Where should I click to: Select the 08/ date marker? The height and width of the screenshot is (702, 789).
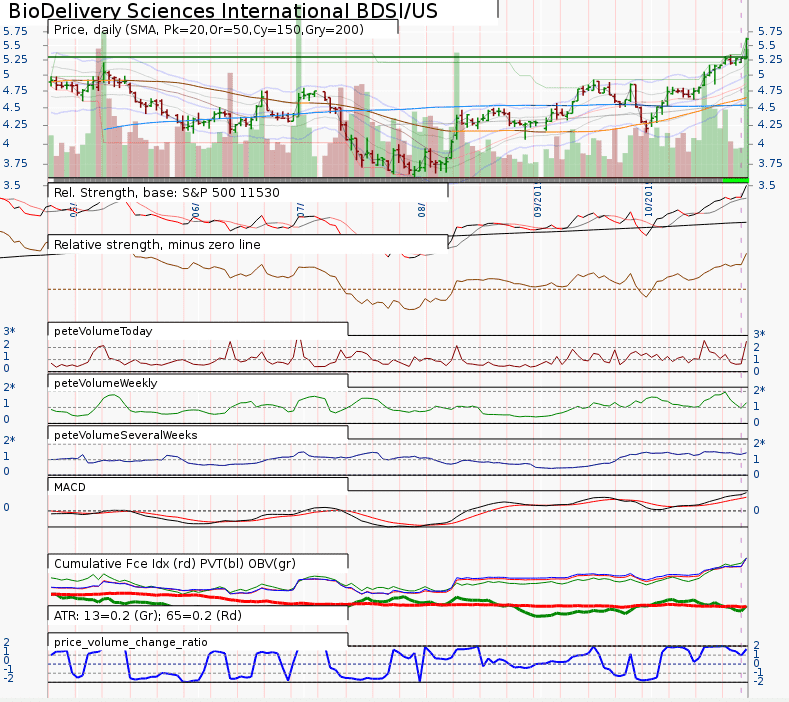tap(422, 210)
